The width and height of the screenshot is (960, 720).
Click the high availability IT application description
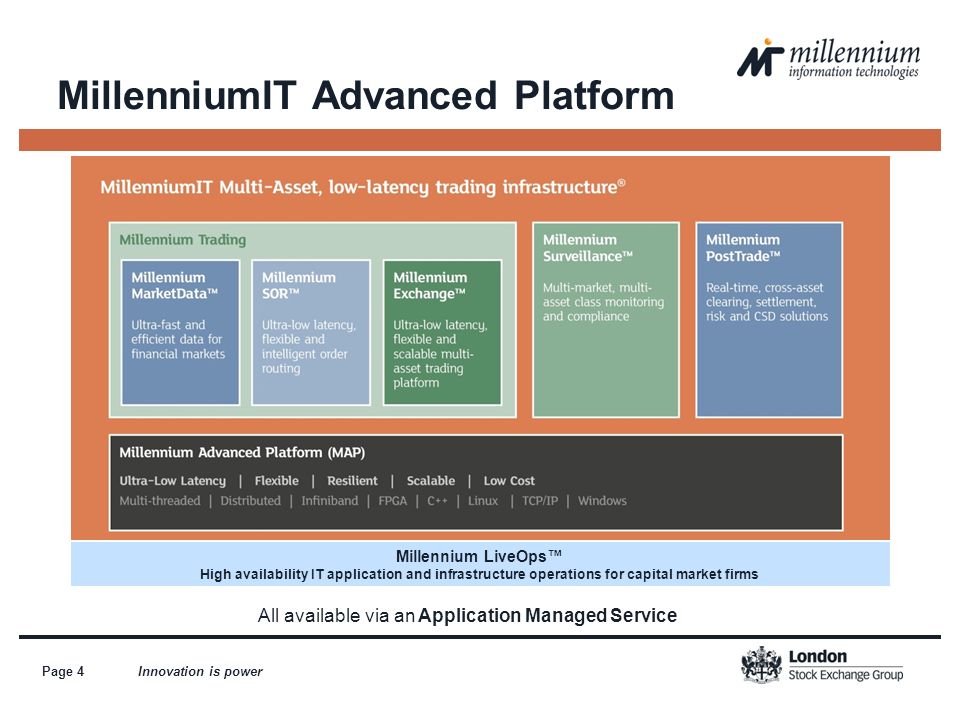(x=479, y=574)
